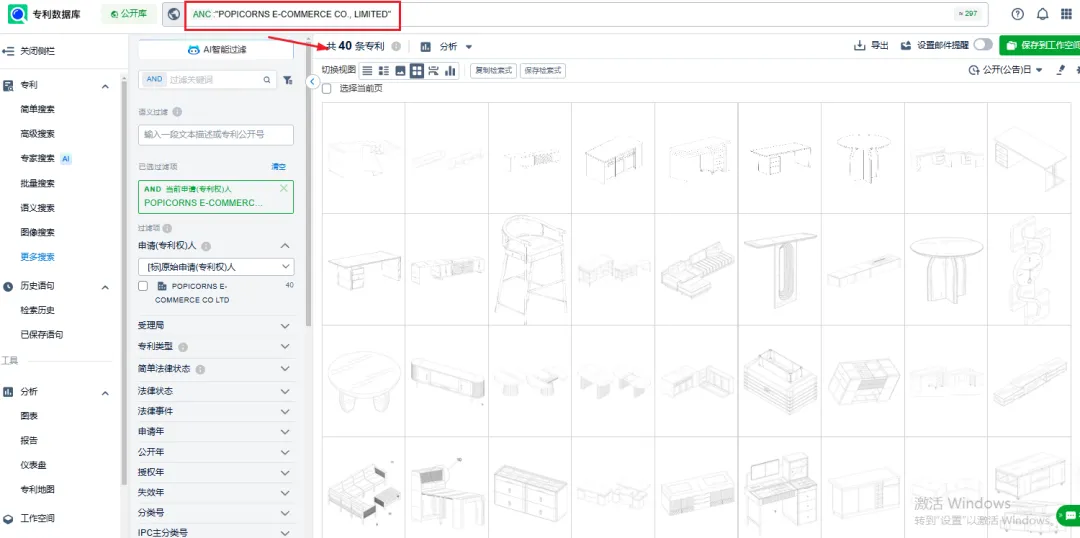Switch to image view icon

click(400, 70)
